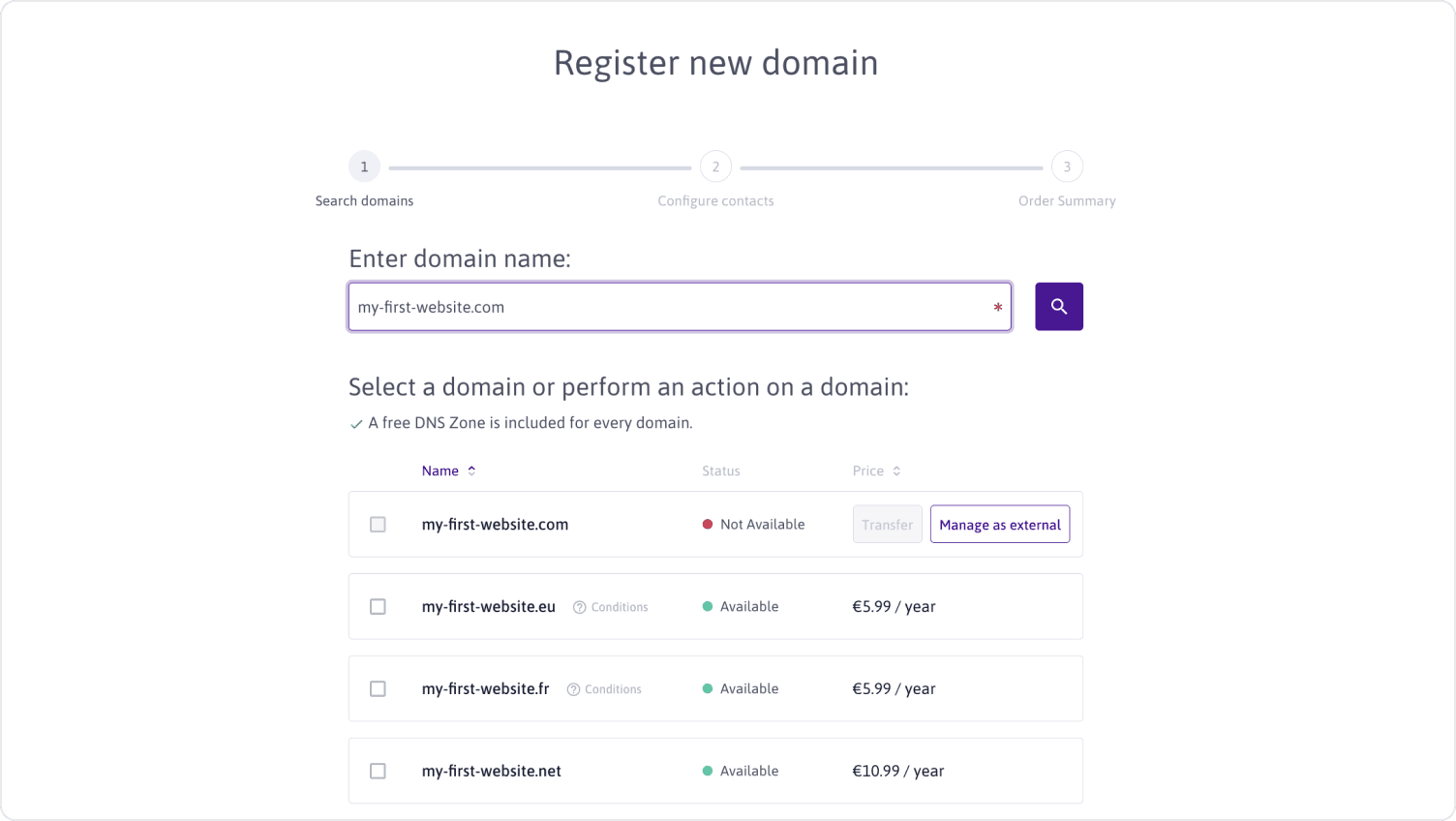
Task: Click the Manage as external button
Action: (x=999, y=525)
